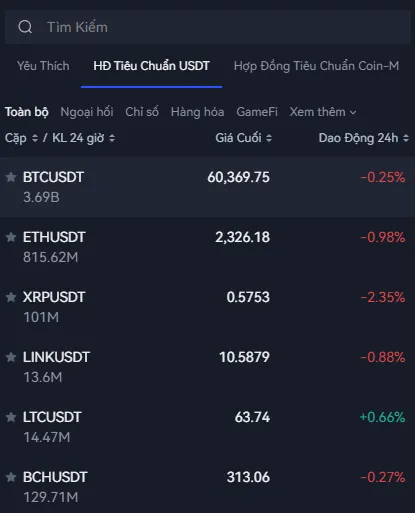
Task: Show Hàng hóa category pairs
Action: tap(197, 112)
